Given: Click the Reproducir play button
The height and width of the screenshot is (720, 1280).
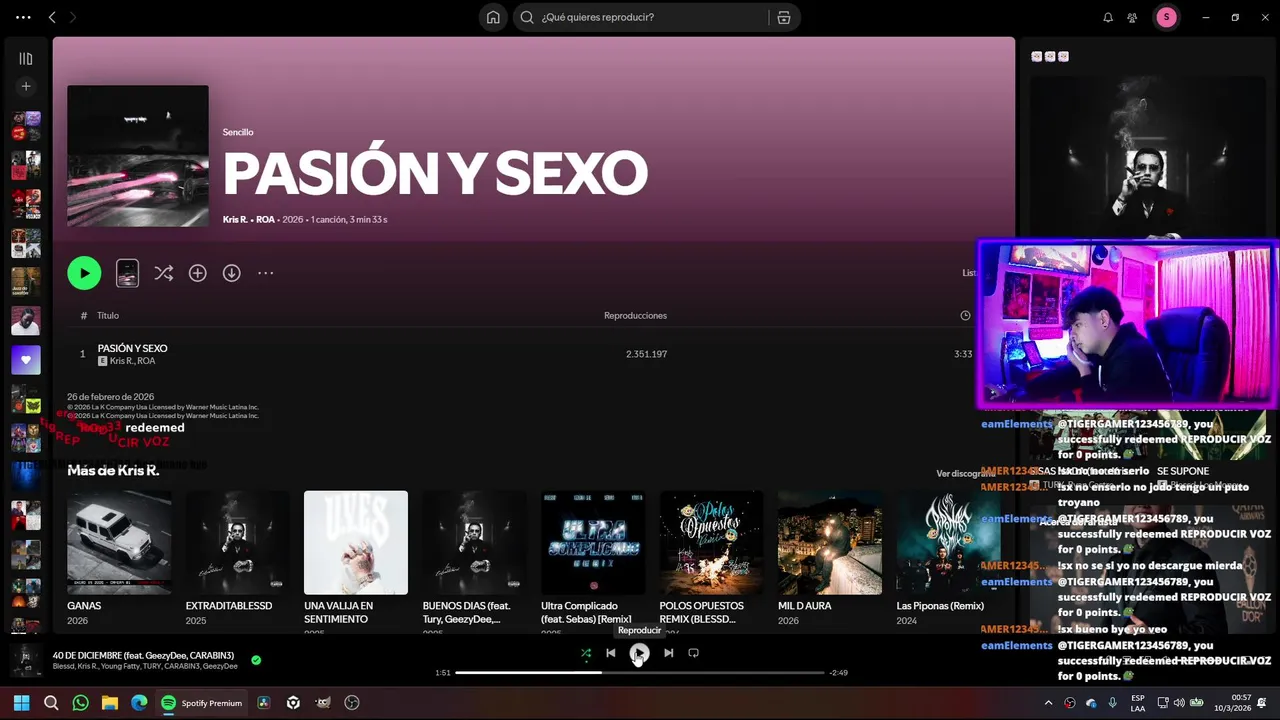Looking at the screenshot, I should click(x=639, y=653).
